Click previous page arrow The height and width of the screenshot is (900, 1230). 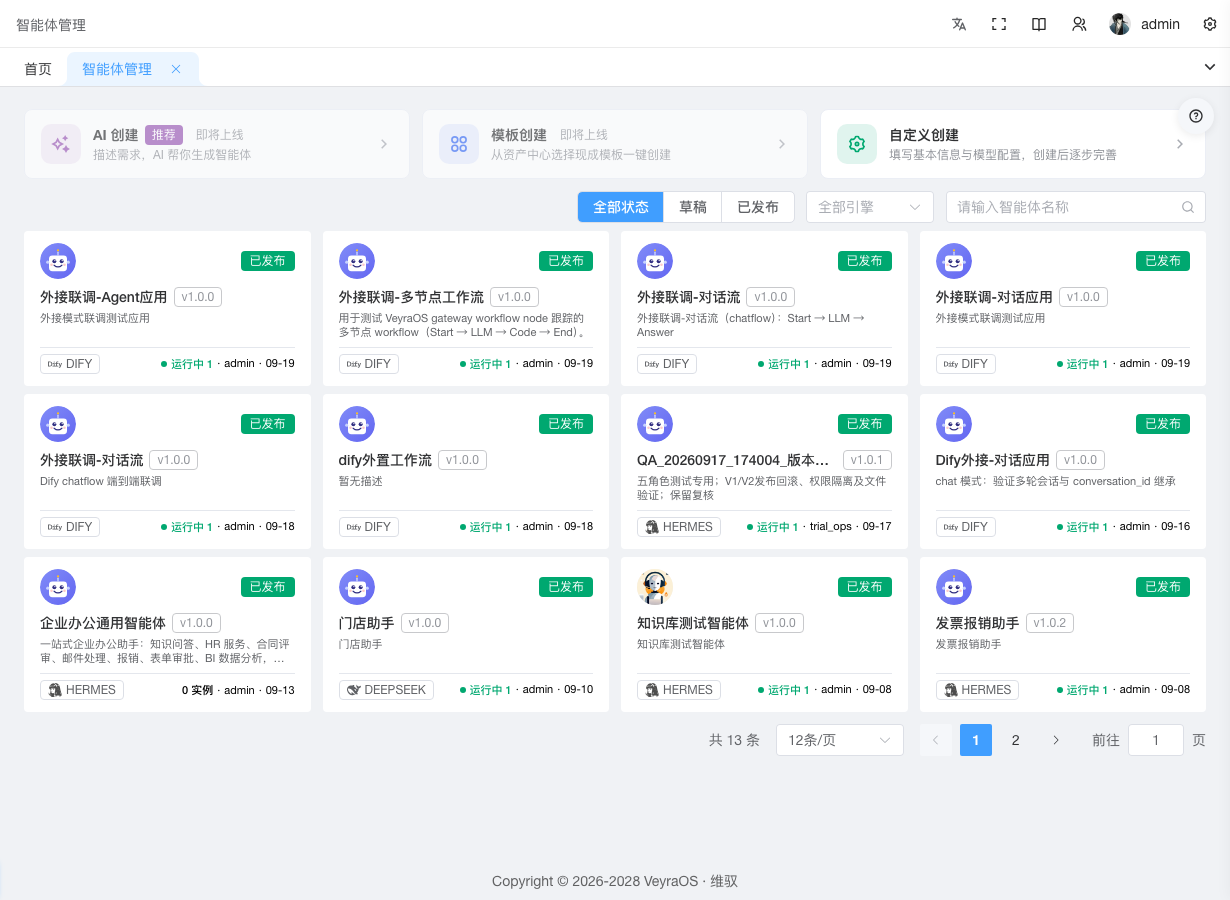tap(936, 740)
